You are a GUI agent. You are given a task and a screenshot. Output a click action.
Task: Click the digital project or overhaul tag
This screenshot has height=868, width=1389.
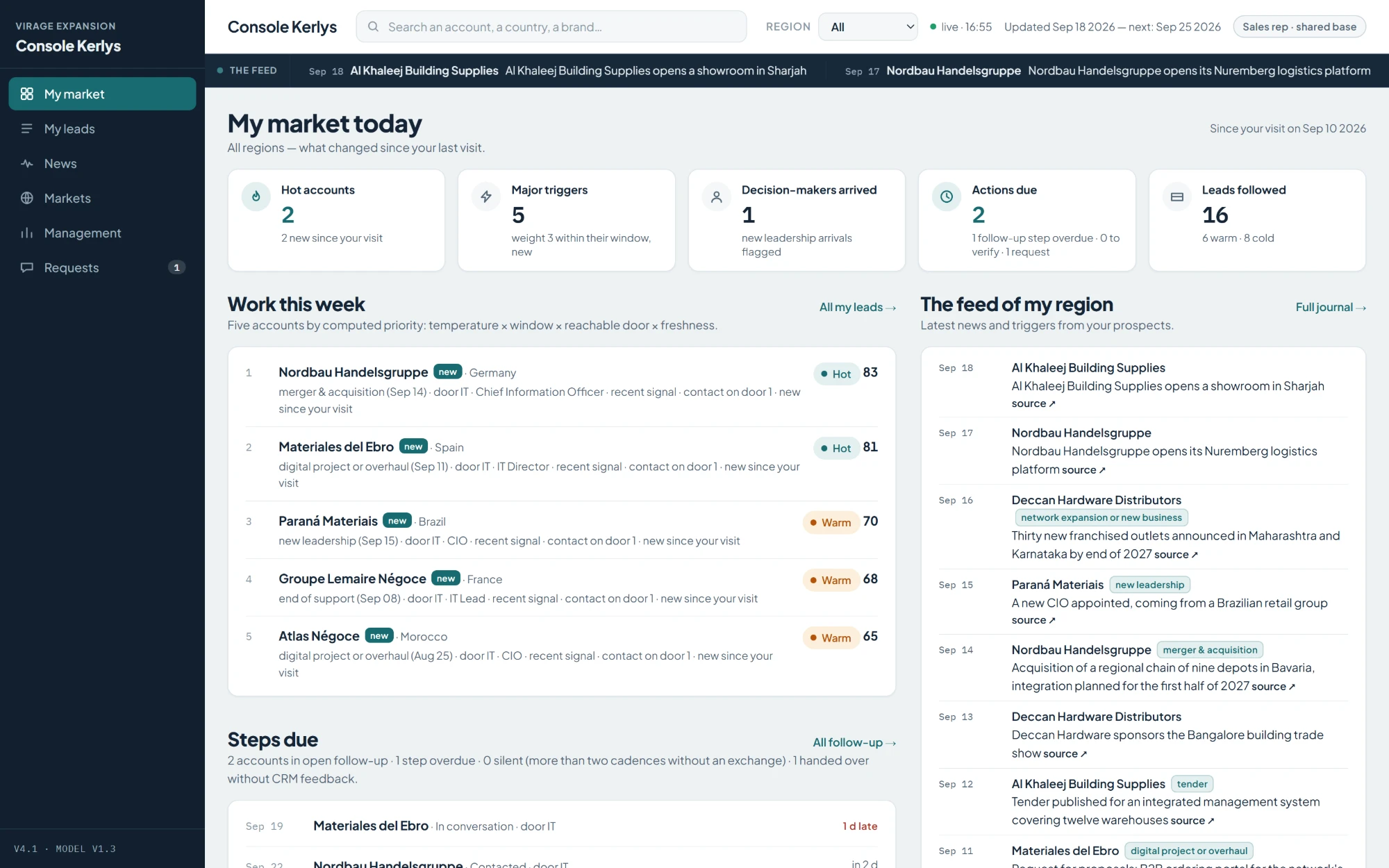[x=1188, y=851]
